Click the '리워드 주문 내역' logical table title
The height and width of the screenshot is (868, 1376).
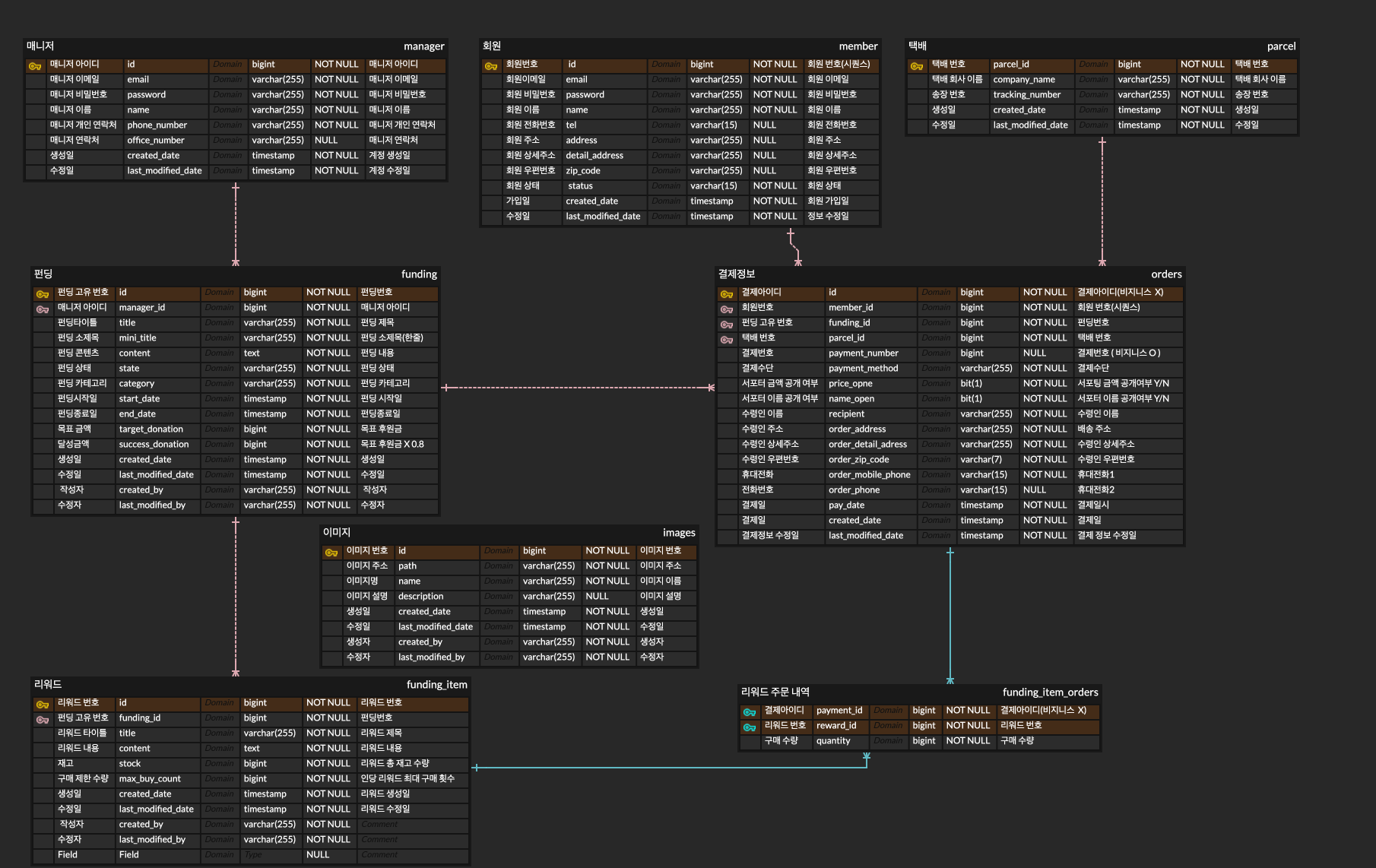tap(775, 692)
